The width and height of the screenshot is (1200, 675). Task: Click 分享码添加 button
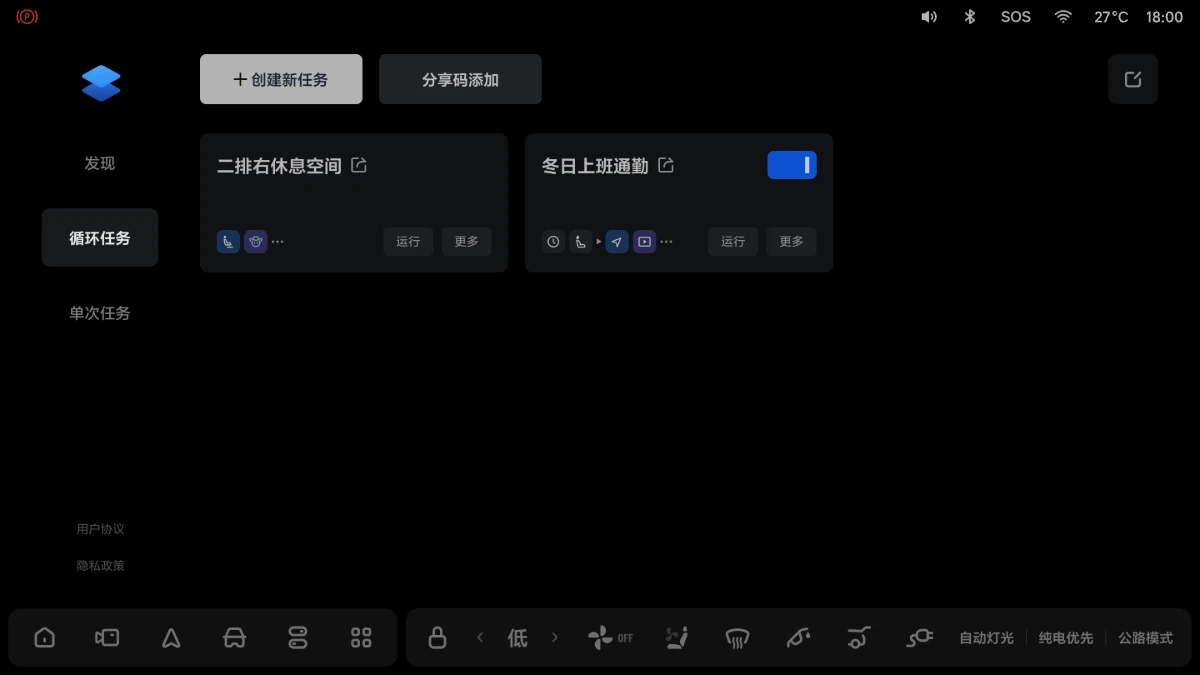point(460,79)
